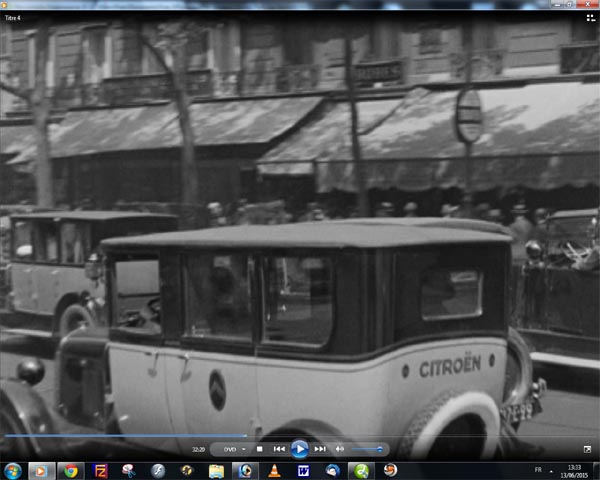
Task: Click the Play button in media controls
Action: tap(300, 449)
